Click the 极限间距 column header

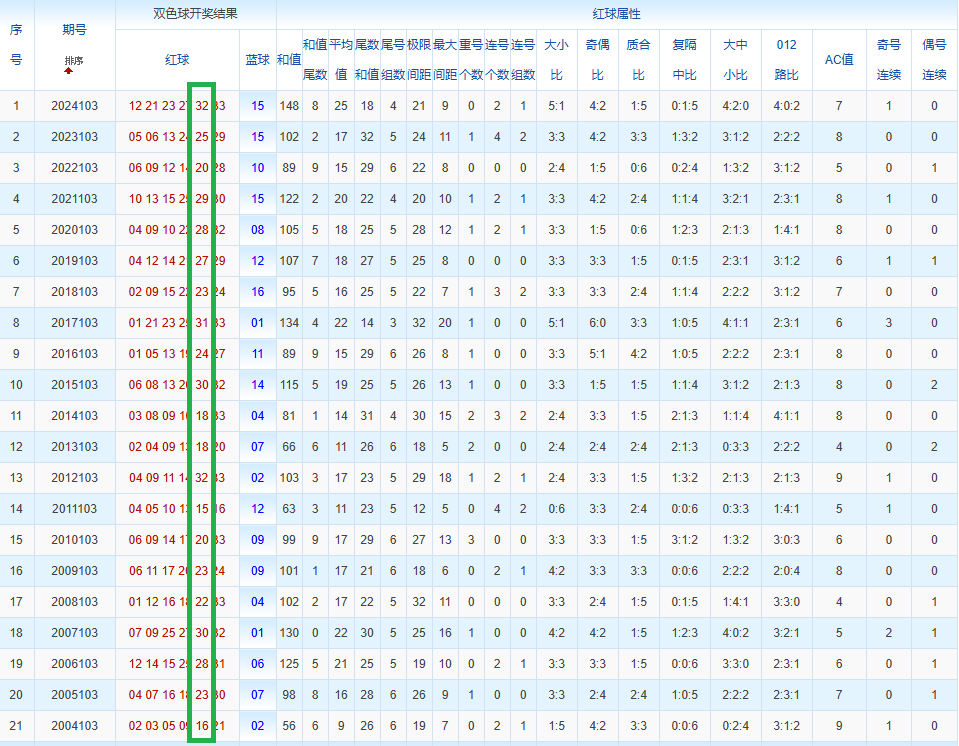pos(419,59)
